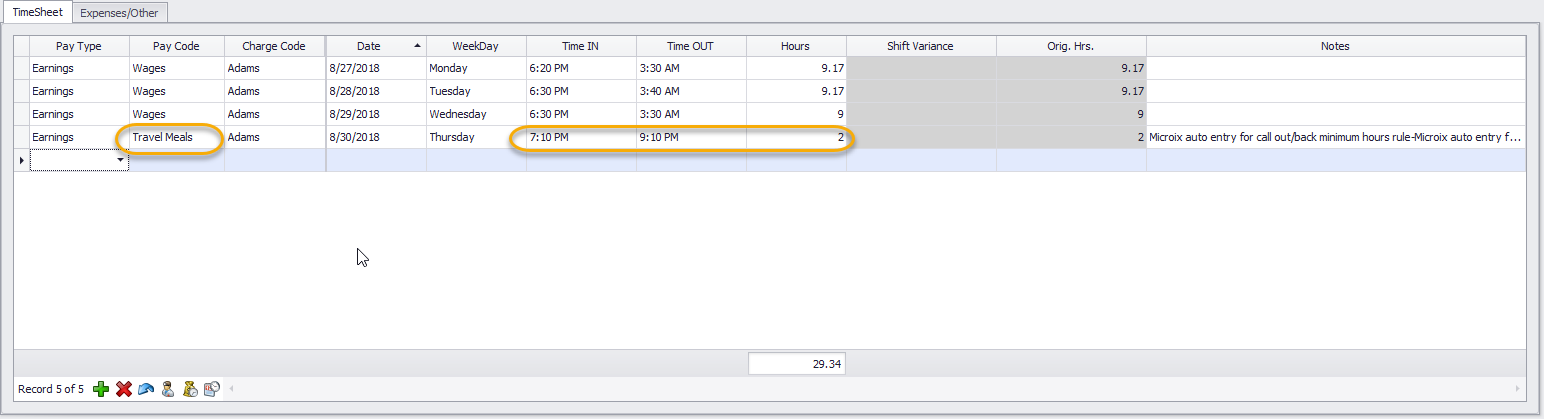Screen dimensions: 1544x419
Task: Click the total hours 29.34 field
Action: coord(797,365)
